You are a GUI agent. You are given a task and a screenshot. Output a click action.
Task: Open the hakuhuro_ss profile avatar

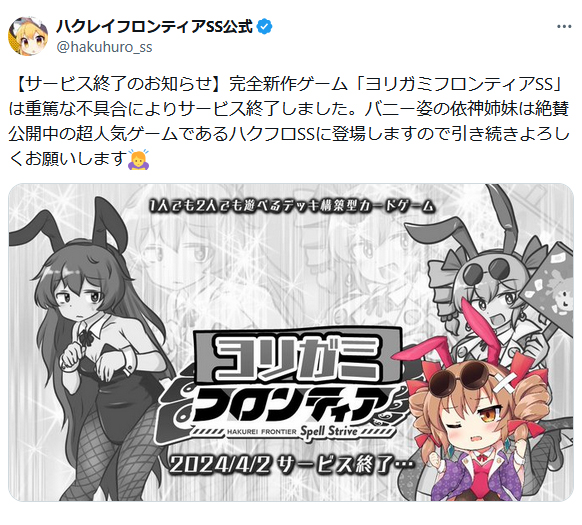[x=28, y=36]
